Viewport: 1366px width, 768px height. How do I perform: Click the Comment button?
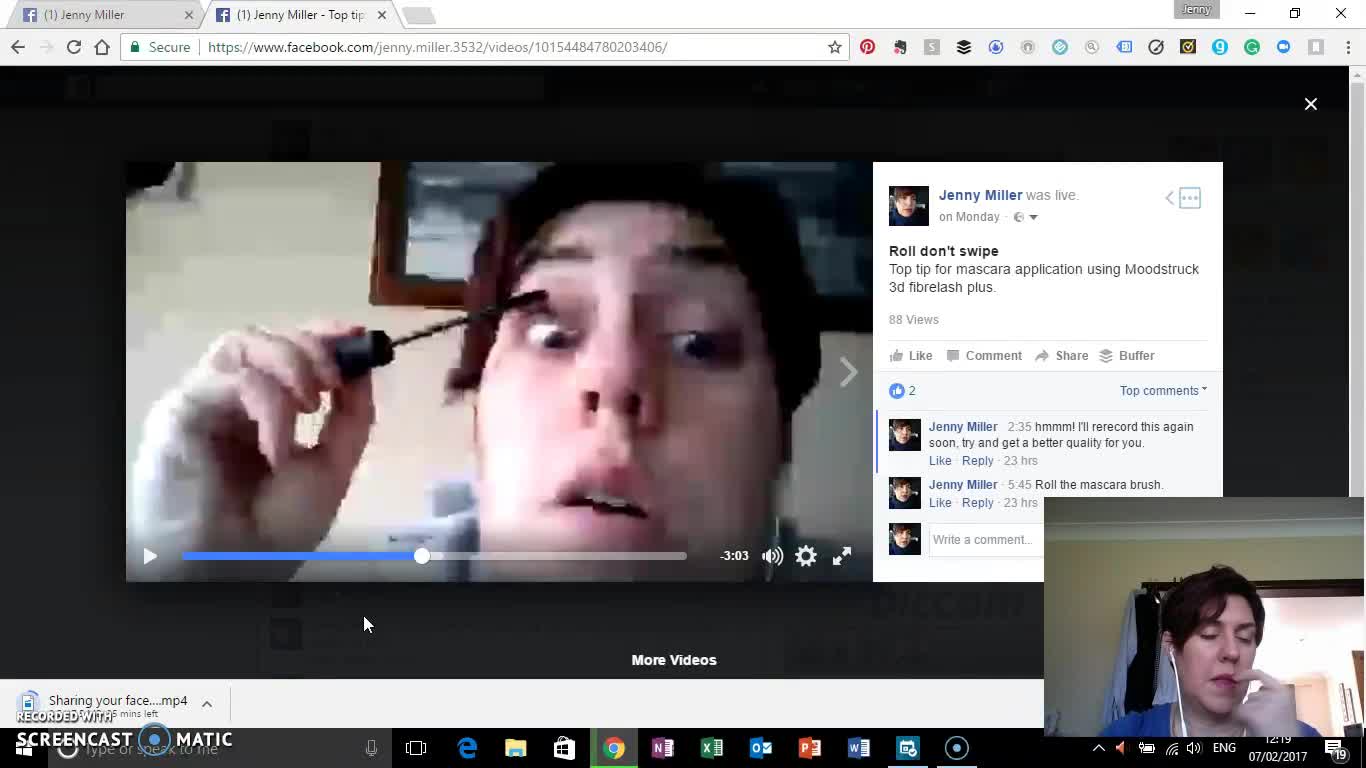coord(984,356)
